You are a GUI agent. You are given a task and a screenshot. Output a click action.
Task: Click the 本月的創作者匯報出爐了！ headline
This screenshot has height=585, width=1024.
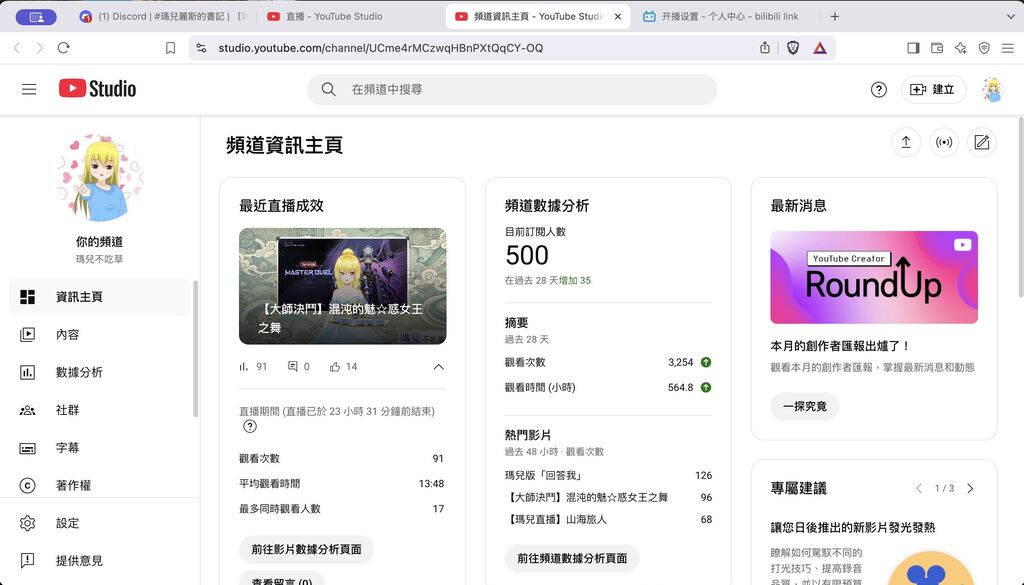click(840, 346)
